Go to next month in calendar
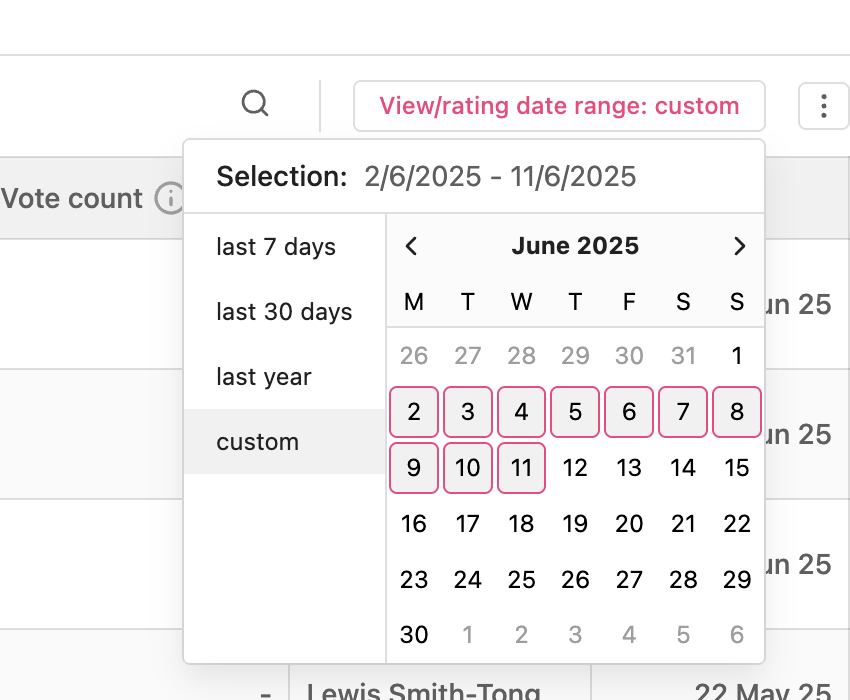 click(x=739, y=246)
